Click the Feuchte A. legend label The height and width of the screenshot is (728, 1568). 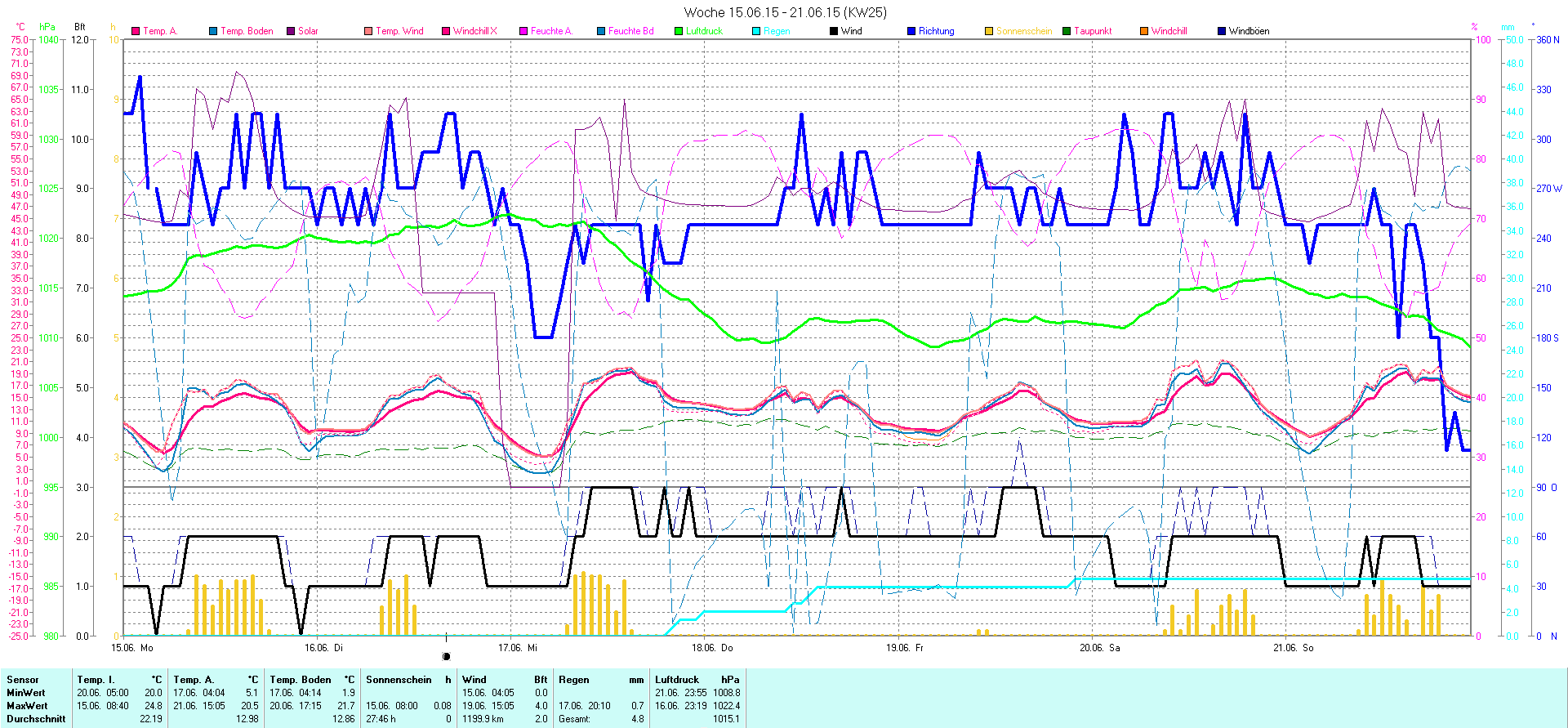(551, 31)
